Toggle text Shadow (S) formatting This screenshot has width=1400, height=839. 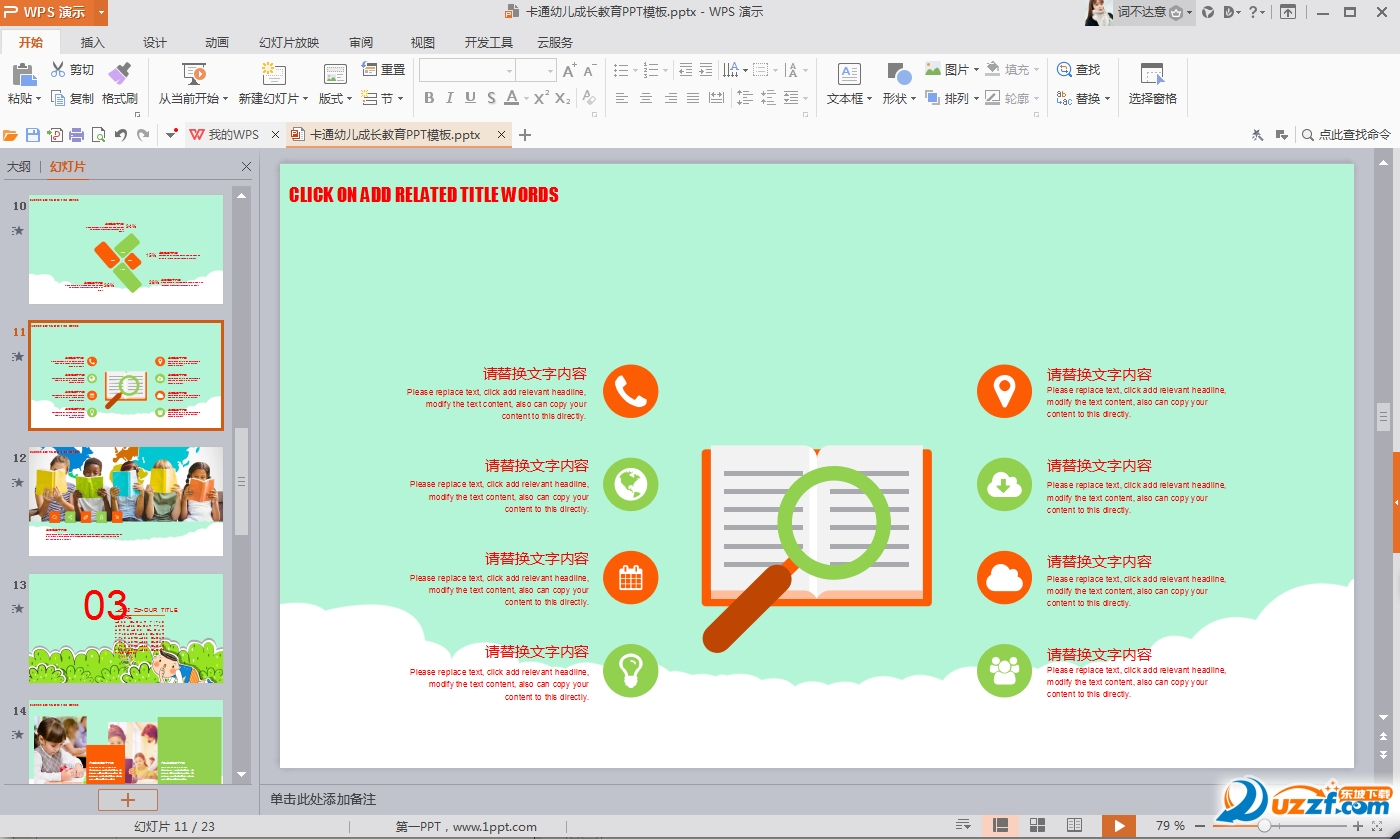(x=491, y=98)
